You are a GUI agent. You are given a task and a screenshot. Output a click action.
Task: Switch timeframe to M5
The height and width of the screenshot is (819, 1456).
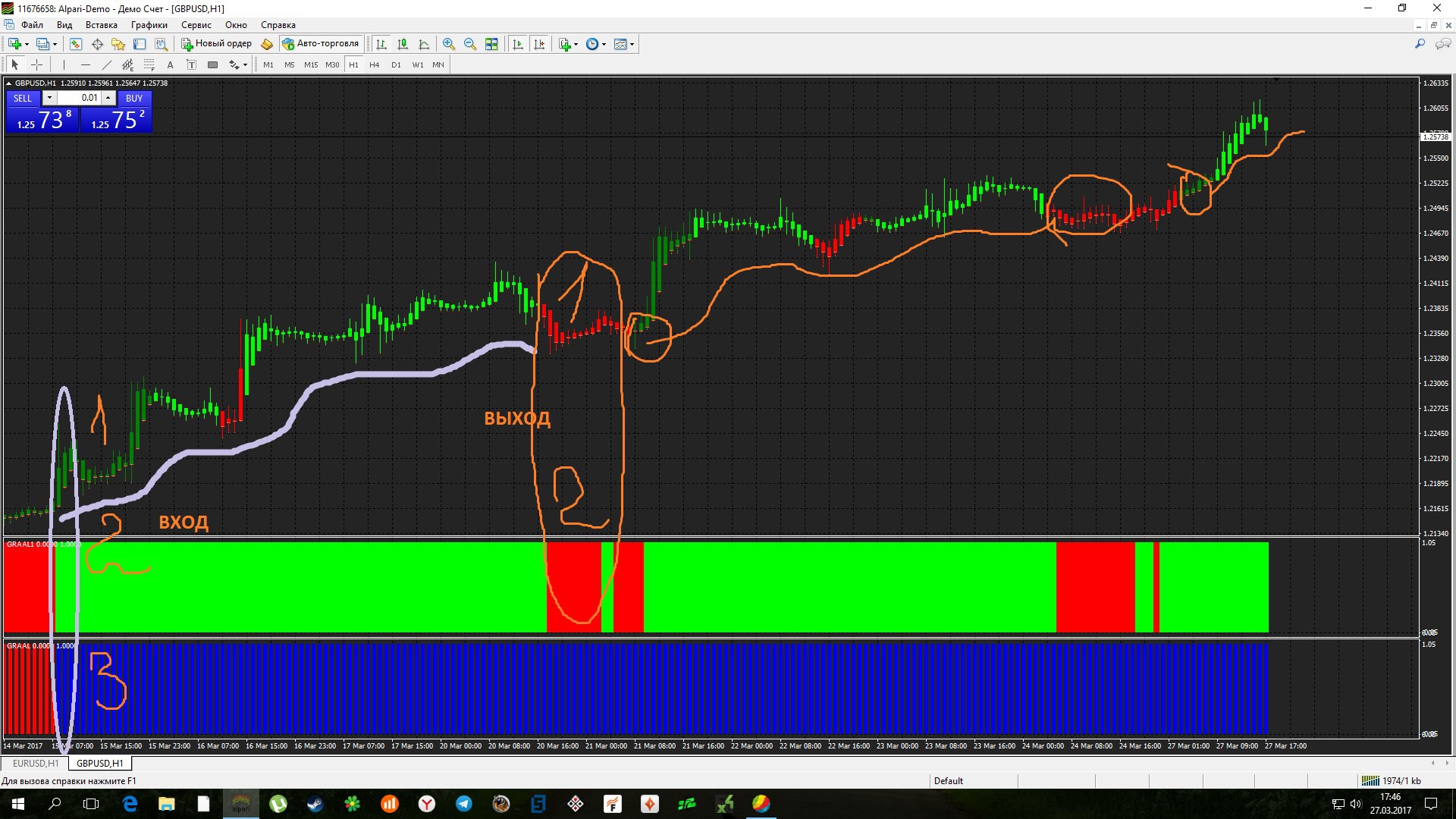(x=289, y=64)
